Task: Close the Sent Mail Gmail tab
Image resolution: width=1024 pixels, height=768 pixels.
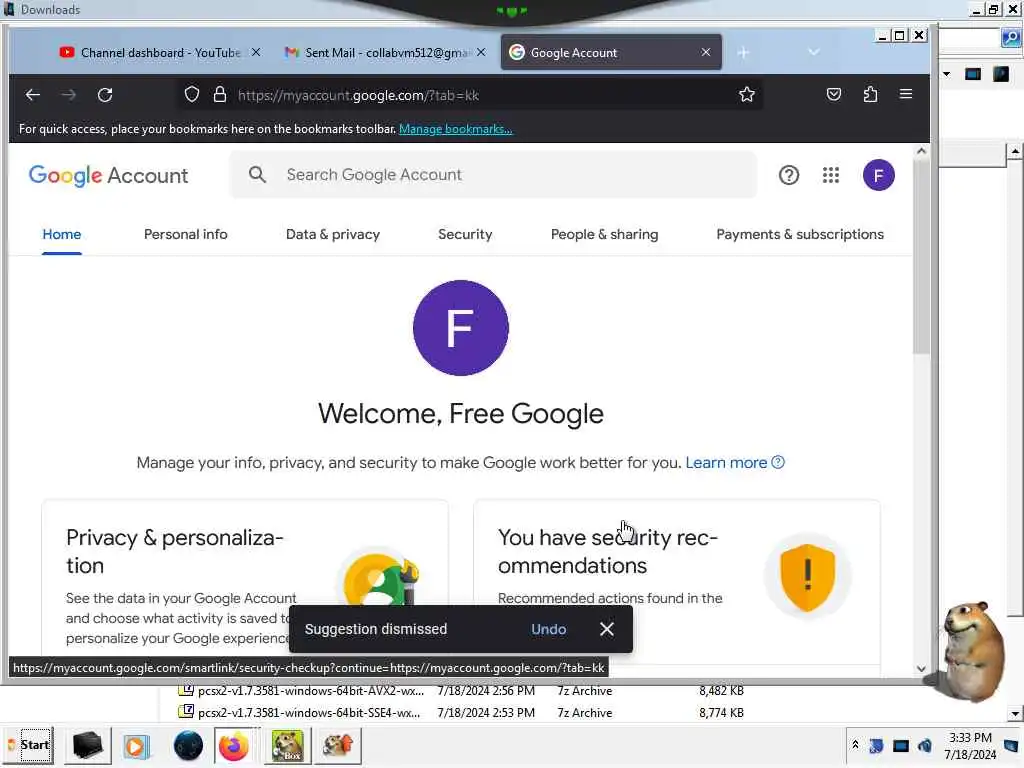Action: click(481, 52)
